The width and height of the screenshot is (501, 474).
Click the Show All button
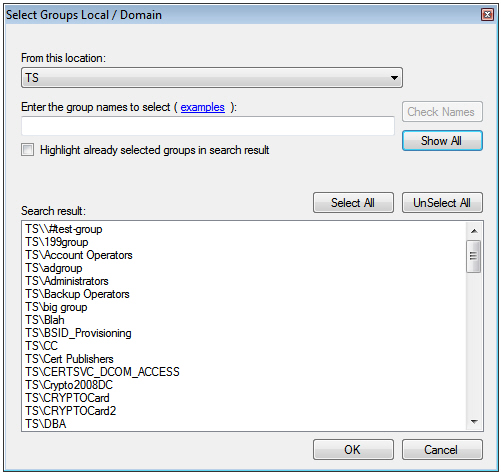[442, 141]
